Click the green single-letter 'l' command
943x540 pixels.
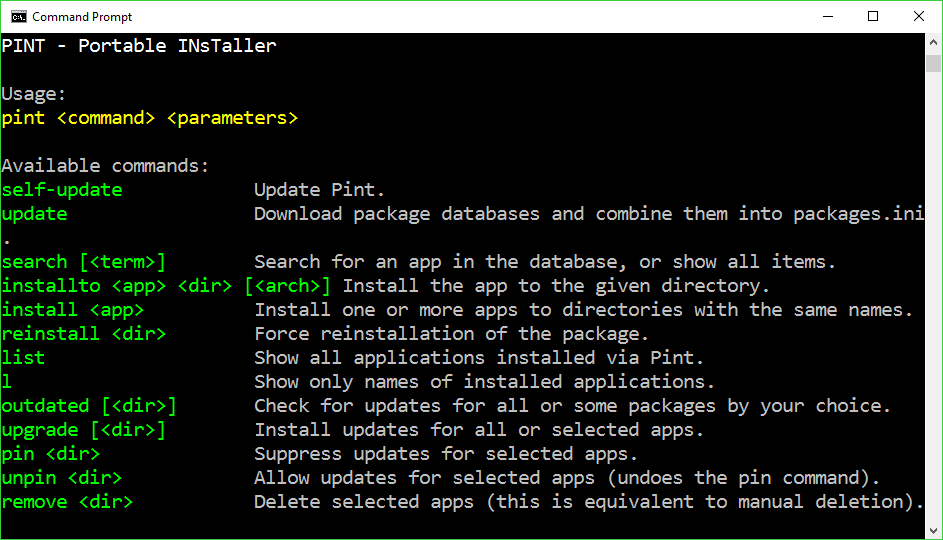(7, 382)
